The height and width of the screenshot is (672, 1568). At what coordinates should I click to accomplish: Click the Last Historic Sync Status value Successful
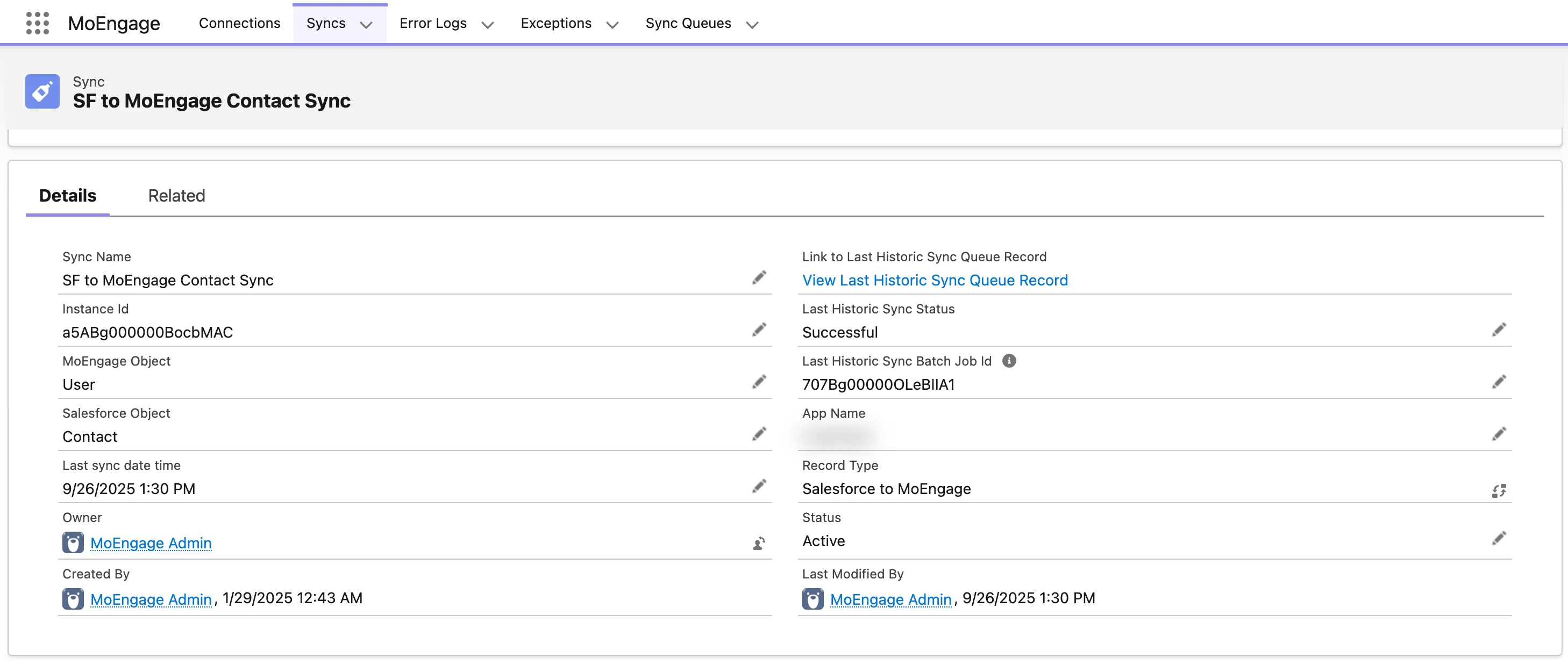(x=840, y=332)
